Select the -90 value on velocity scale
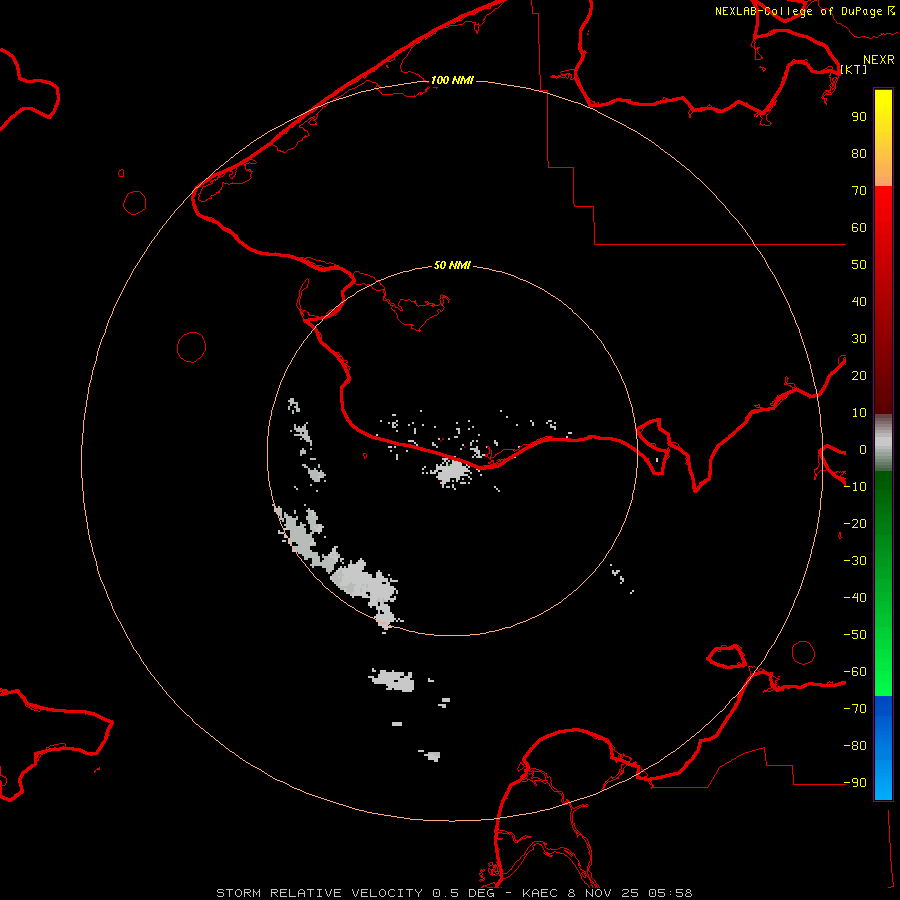900x900 pixels. pos(855,783)
